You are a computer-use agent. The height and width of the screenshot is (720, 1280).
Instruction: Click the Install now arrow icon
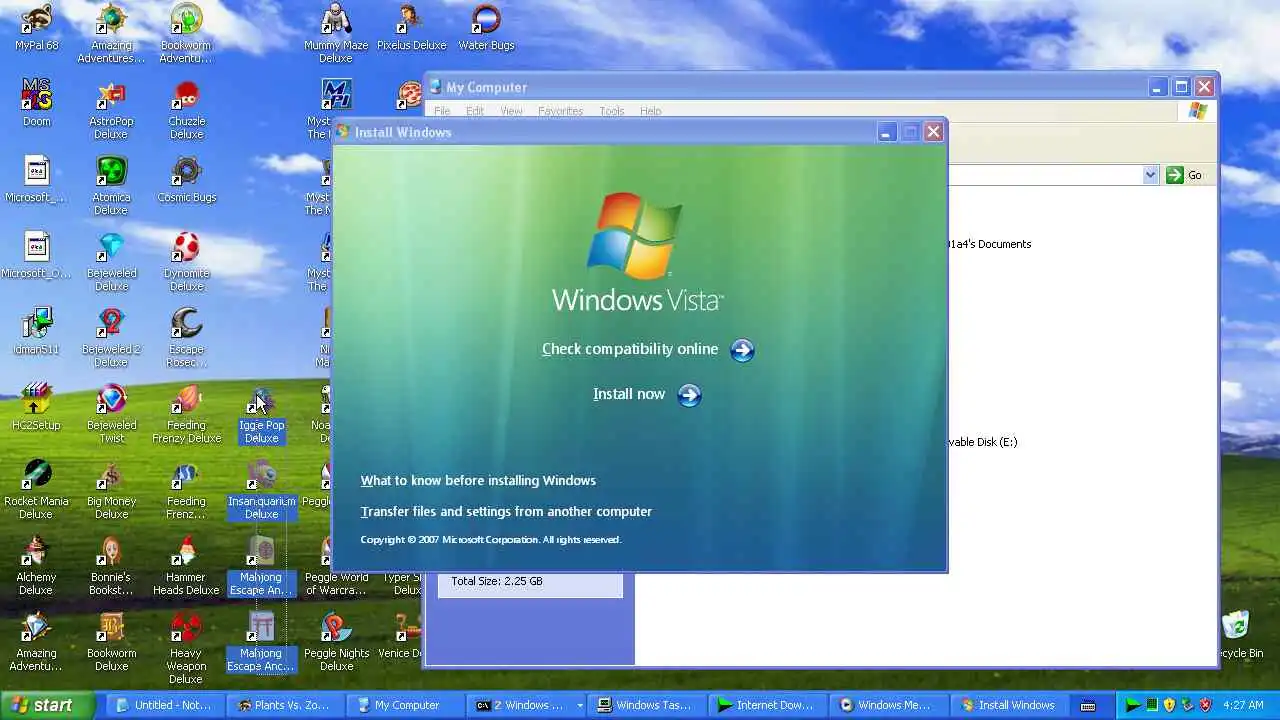click(x=689, y=395)
